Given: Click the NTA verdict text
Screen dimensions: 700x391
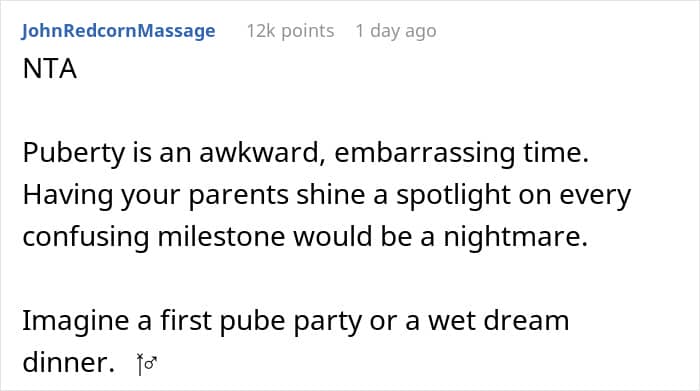Looking at the screenshot, I should [x=50, y=69].
